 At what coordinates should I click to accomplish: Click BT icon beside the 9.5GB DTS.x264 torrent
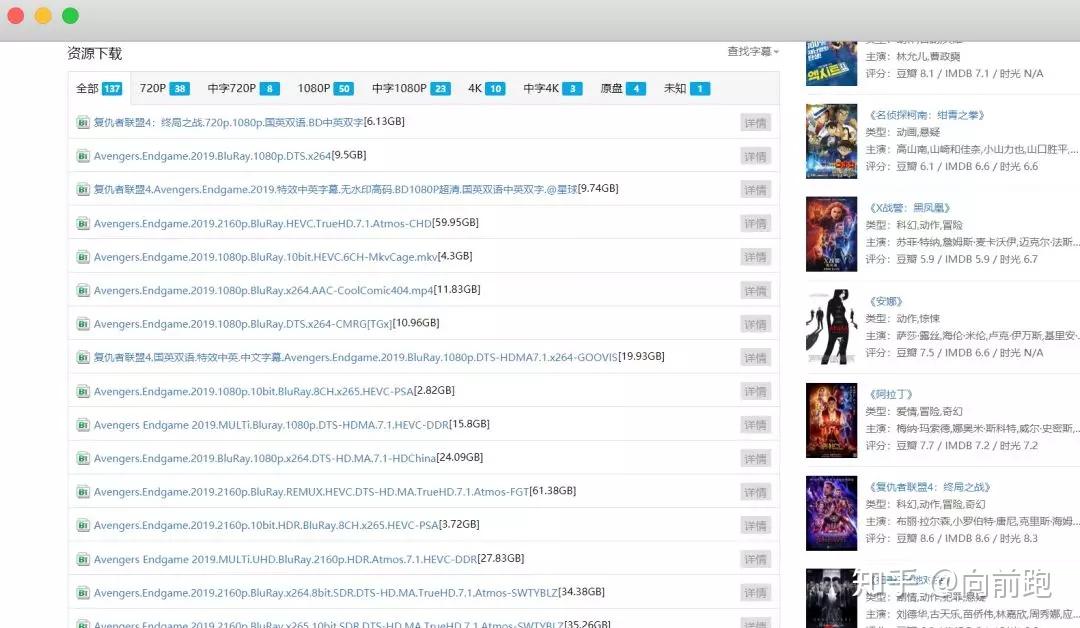pyautogui.click(x=83, y=156)
